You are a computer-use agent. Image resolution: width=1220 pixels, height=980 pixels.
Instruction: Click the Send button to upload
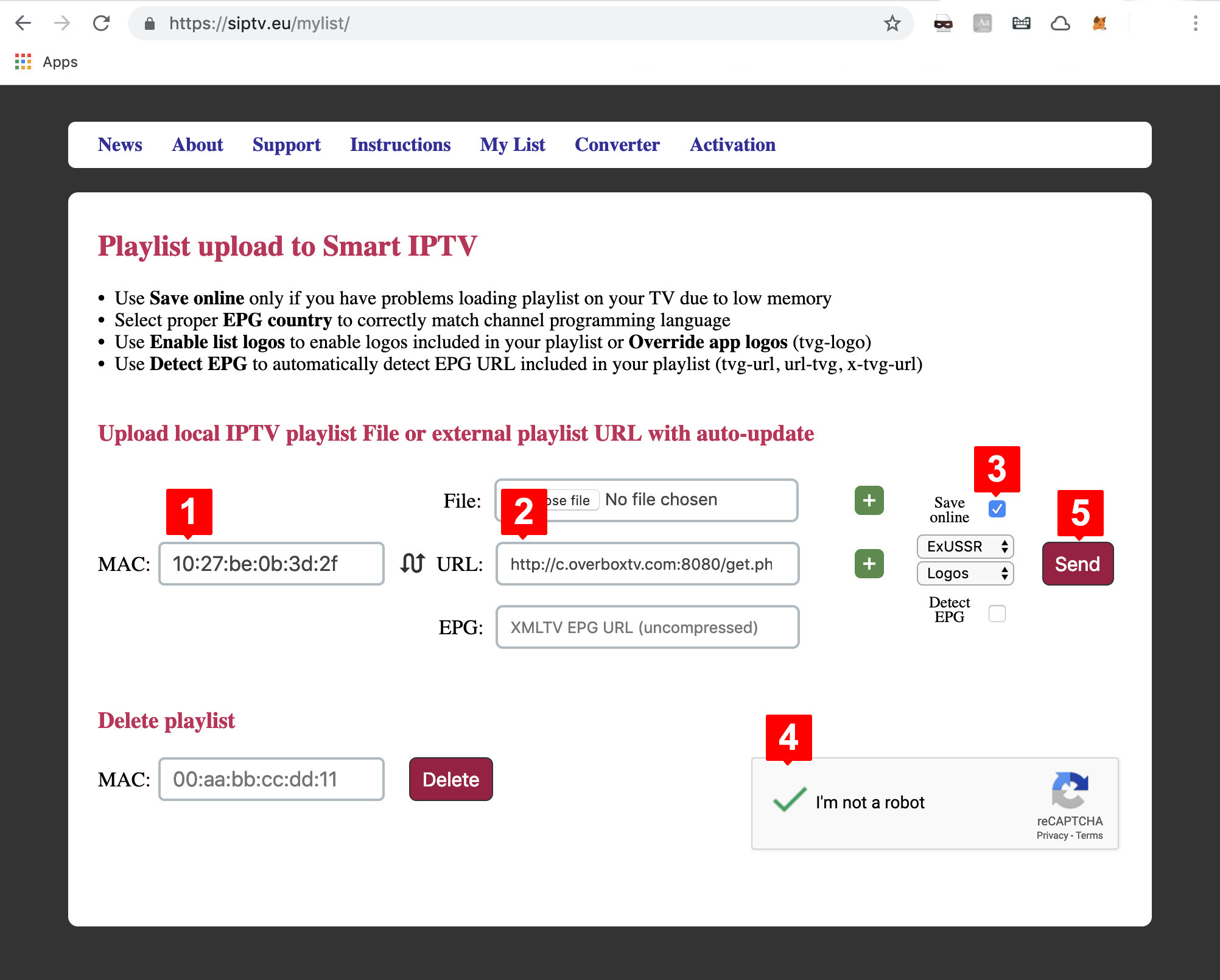click(x=1078, y=563)
